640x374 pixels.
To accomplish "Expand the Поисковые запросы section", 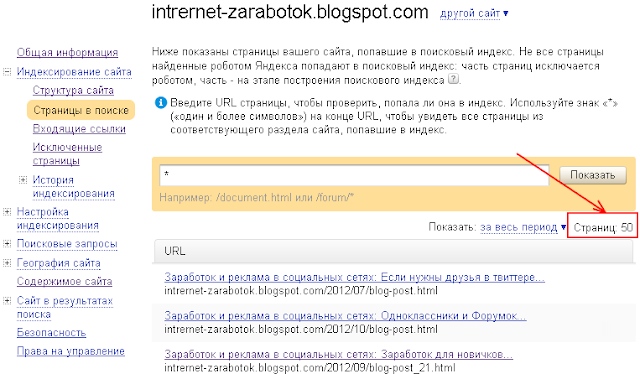I will click(7, 244).
